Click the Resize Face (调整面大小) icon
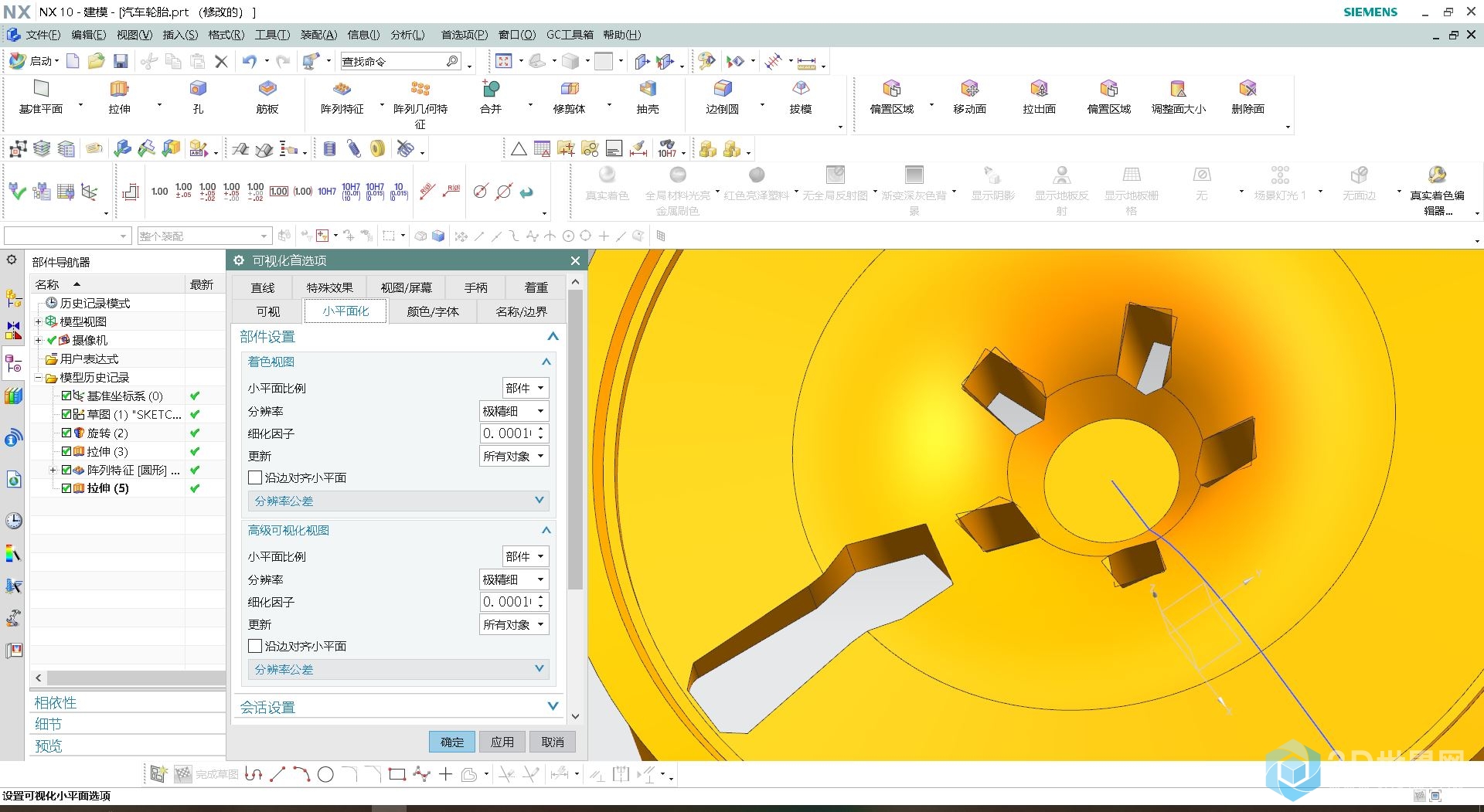 [x=1178, y=89]
